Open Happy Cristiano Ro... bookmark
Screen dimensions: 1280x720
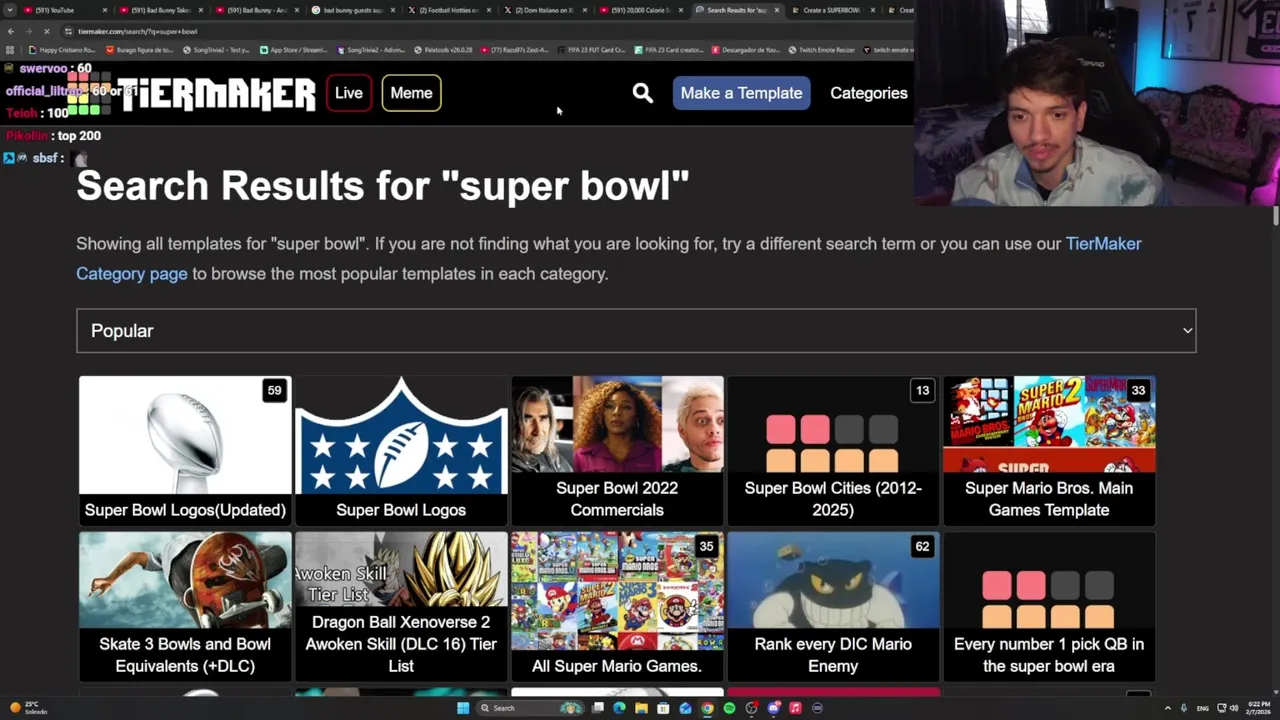(x=62, y=50)
